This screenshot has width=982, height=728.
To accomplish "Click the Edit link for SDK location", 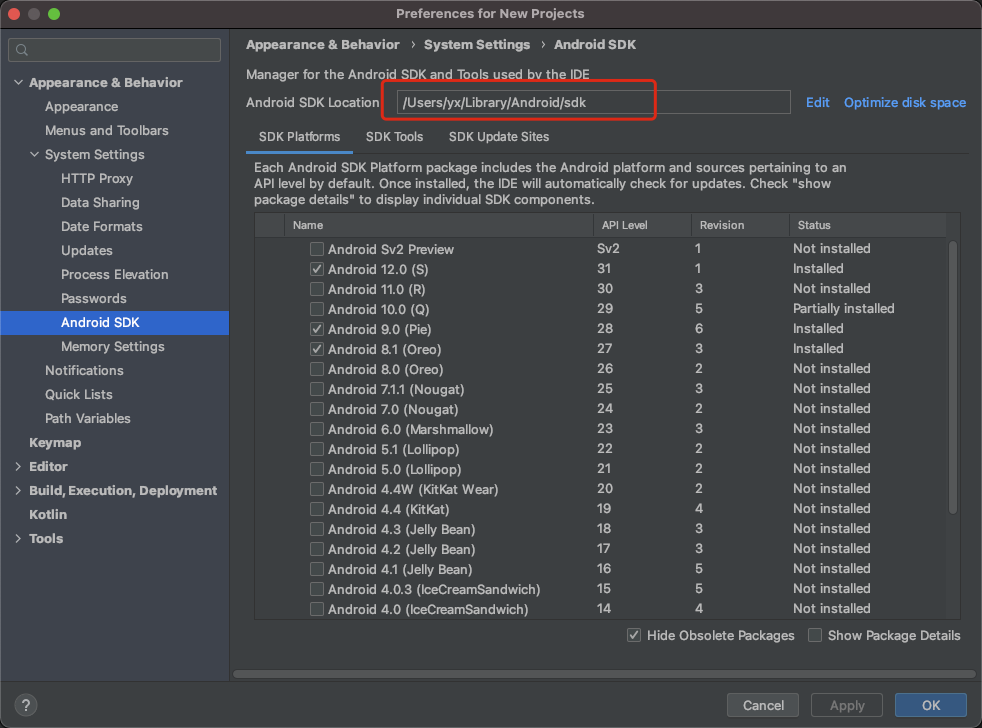I will click(817, 102).
